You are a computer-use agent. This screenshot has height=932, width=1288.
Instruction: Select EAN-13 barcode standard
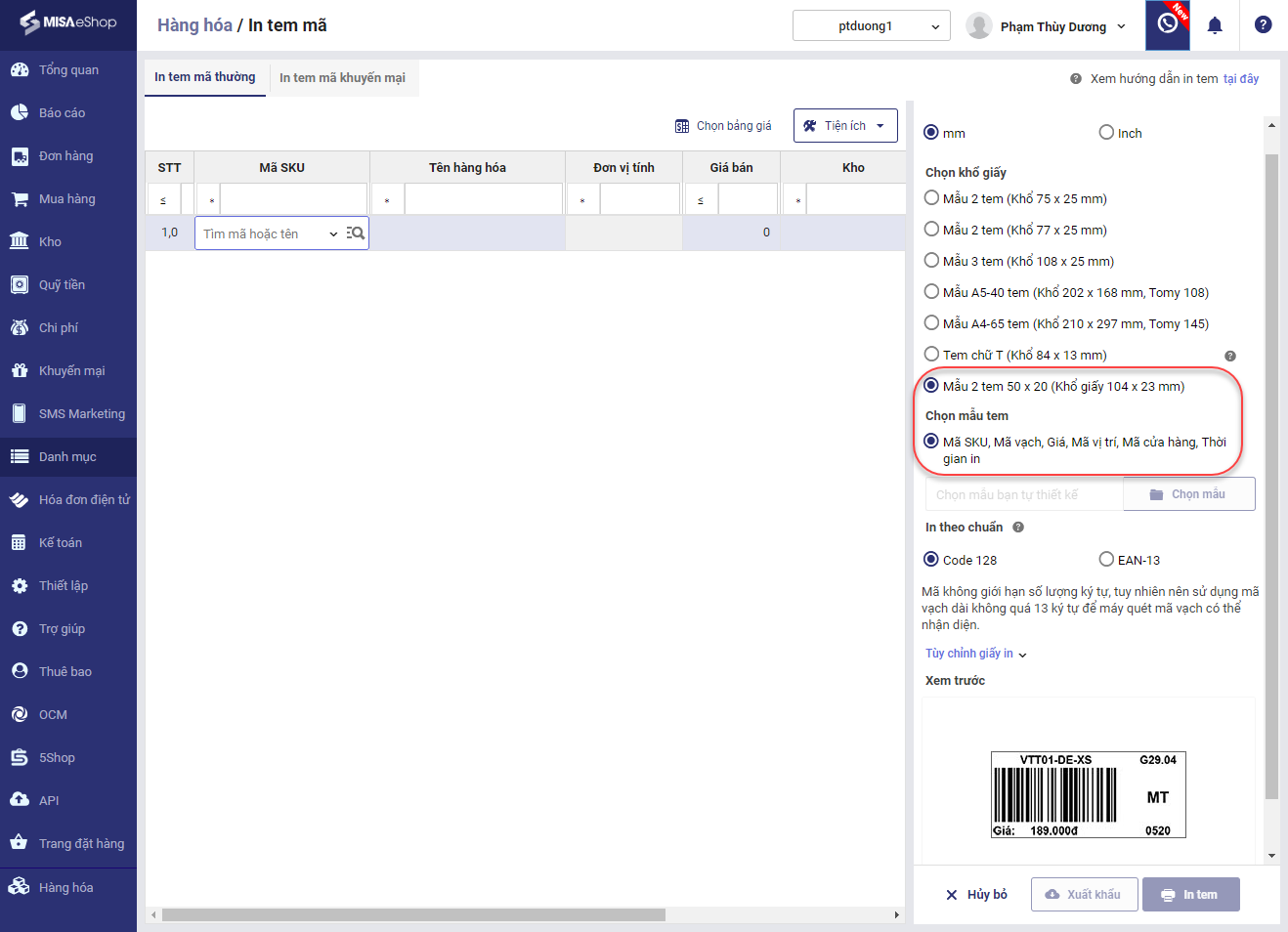click(1106, 560)
